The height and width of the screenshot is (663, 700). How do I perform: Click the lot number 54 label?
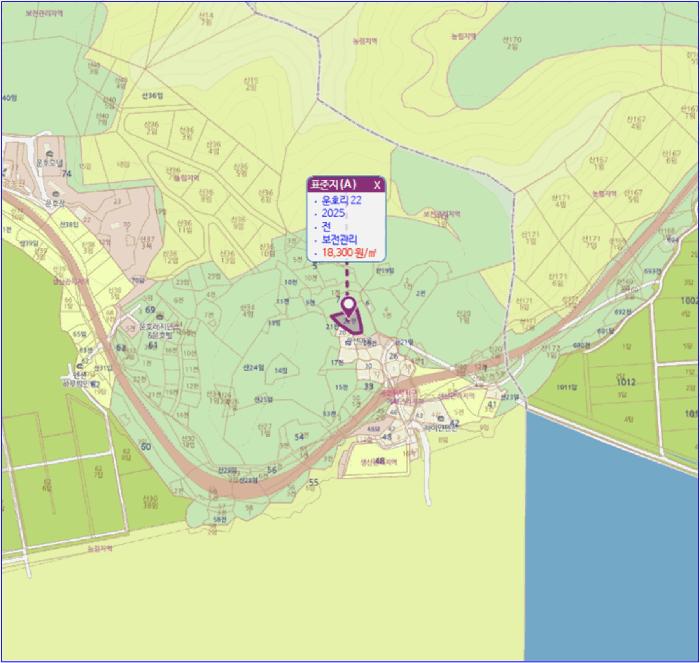(x=299, y=437)
